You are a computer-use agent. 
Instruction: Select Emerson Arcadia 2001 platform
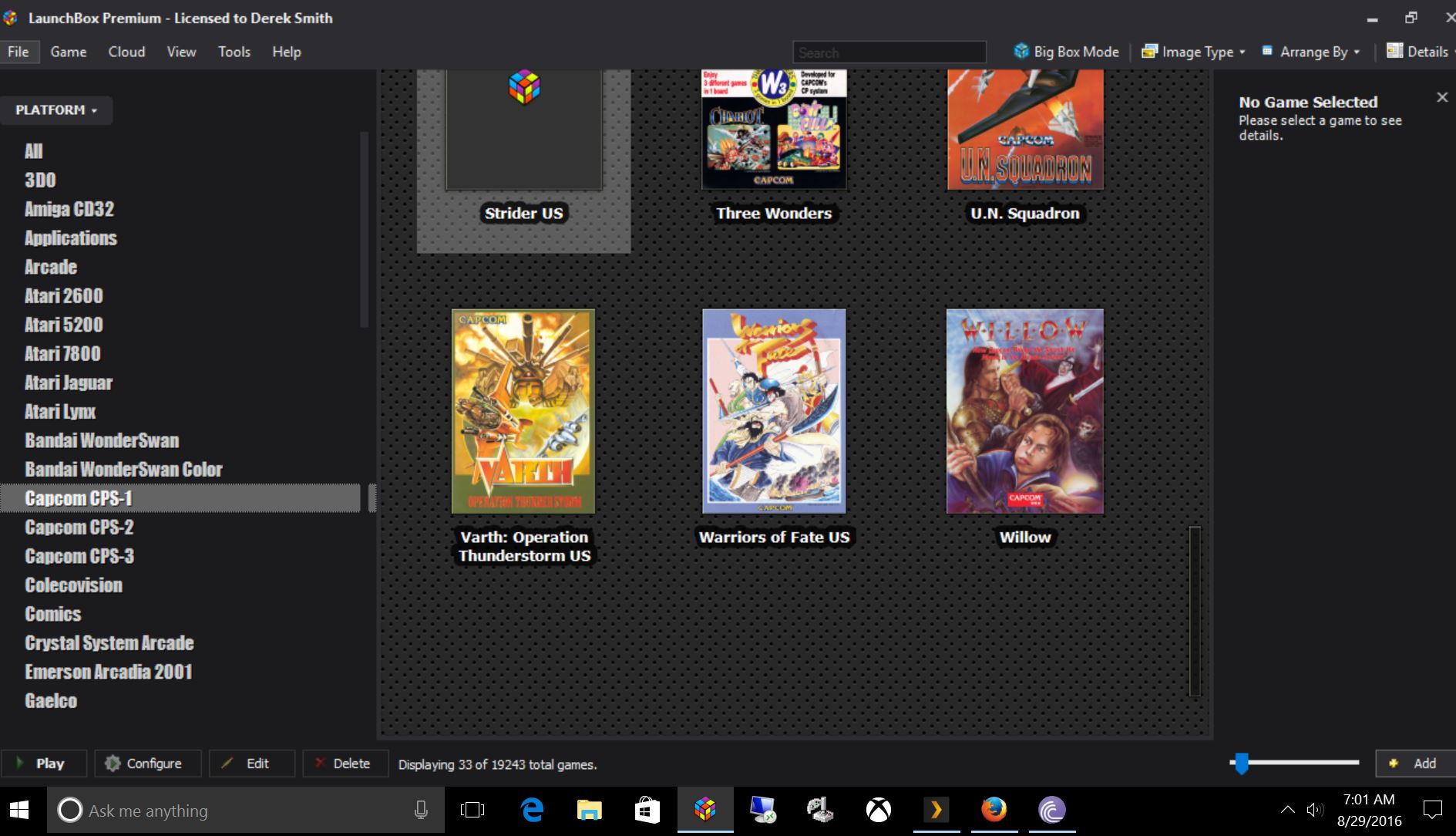pos(109,672)
